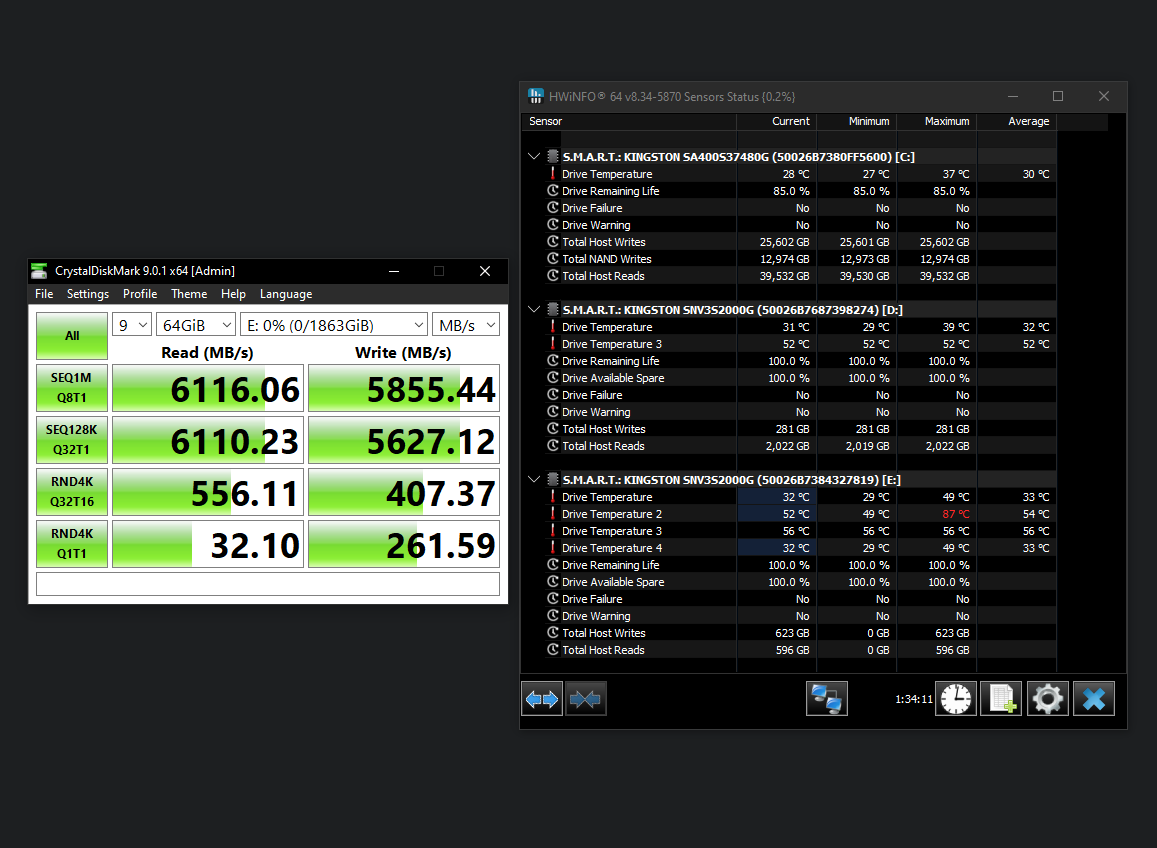Collapse the KINGSTON SA400S37480G [C:] sensor group

click(534, 156)
